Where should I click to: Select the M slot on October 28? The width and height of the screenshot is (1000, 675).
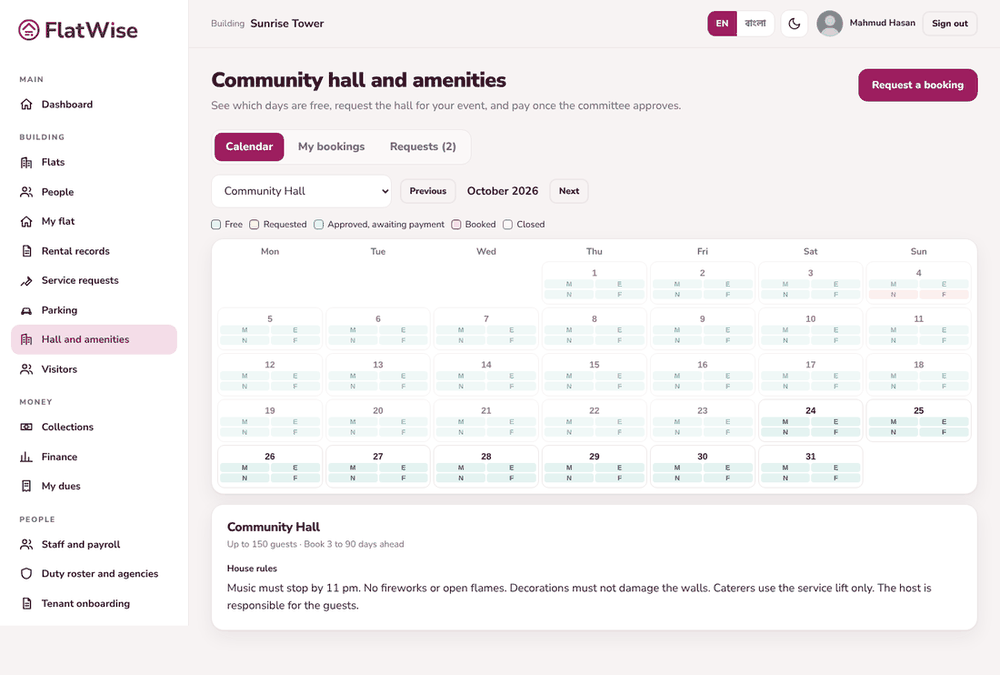(460, 468)
